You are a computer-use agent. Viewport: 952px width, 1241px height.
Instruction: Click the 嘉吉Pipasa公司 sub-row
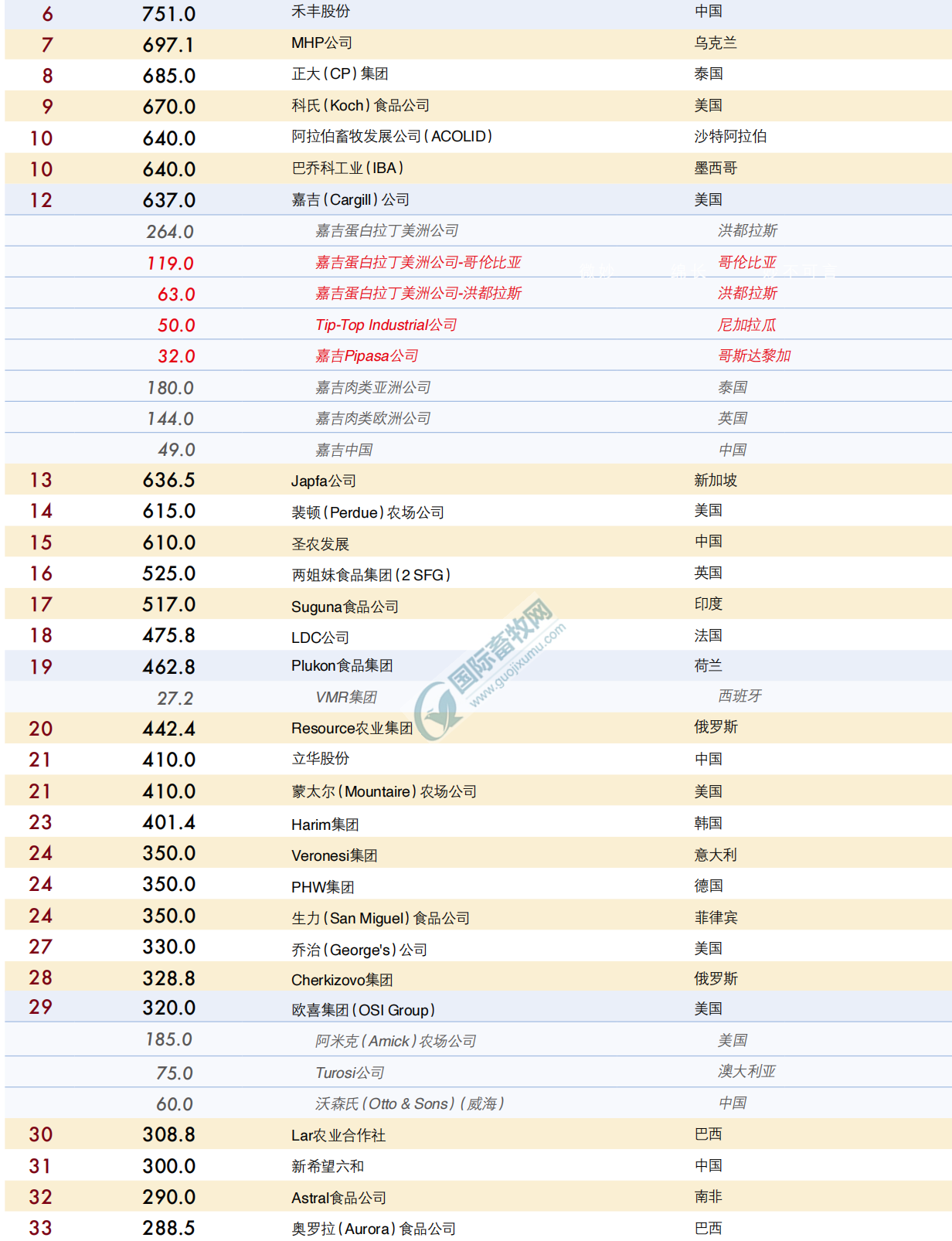(x=366, y=356)
